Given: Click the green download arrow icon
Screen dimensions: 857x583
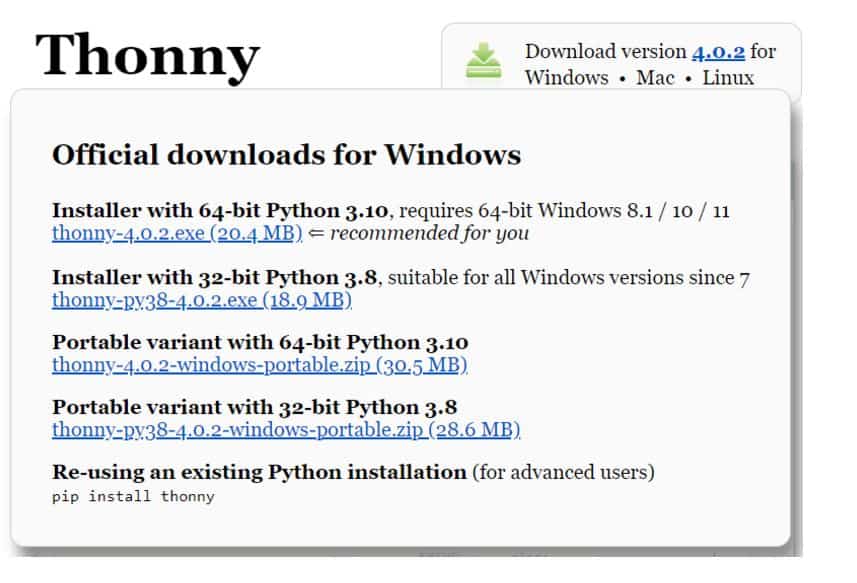Looking at the screenshot, I should [x=483, y=62].
